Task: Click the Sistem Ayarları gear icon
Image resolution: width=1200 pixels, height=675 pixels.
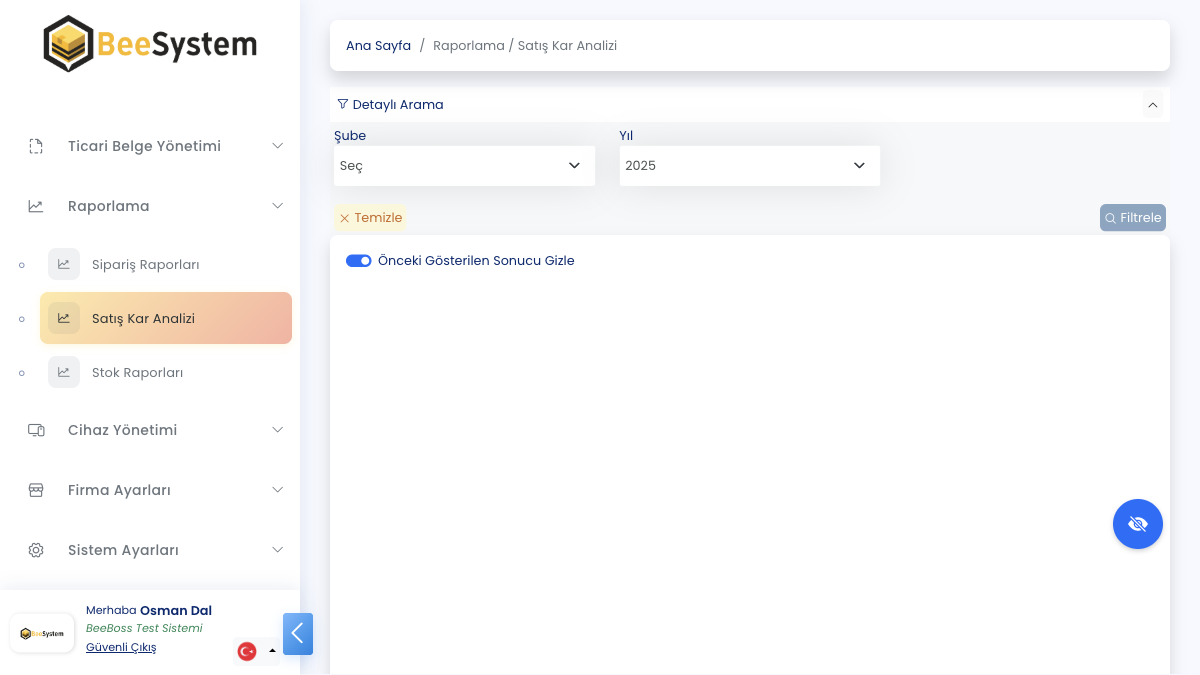Action: point(36,550)
